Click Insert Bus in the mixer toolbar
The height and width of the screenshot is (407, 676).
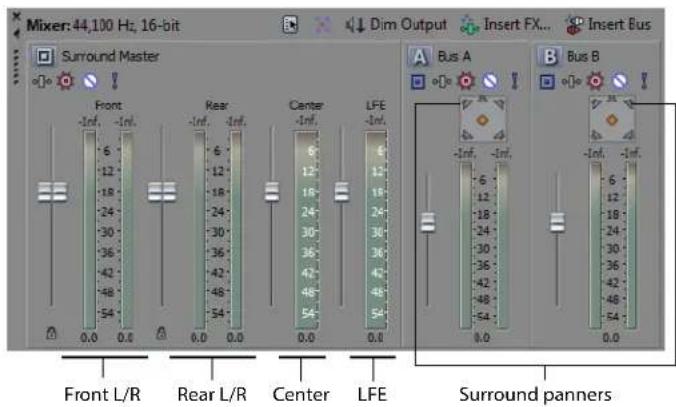tap(608, 25)
